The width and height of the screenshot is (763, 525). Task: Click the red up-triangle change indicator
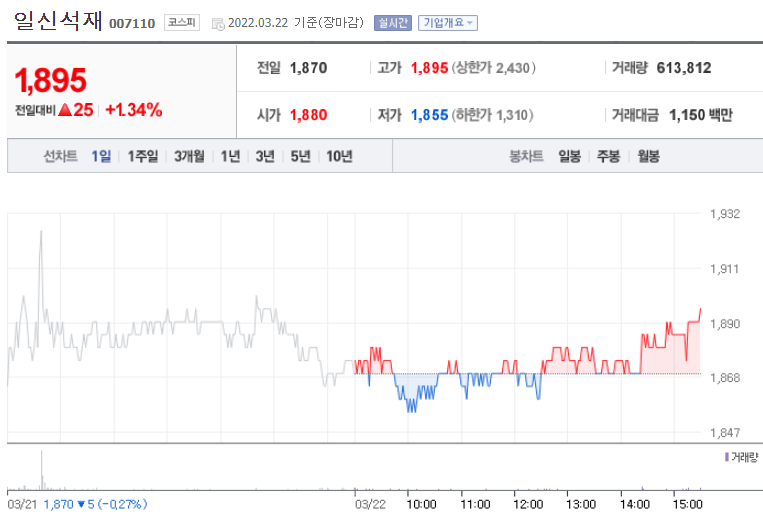tap(65, 110)
